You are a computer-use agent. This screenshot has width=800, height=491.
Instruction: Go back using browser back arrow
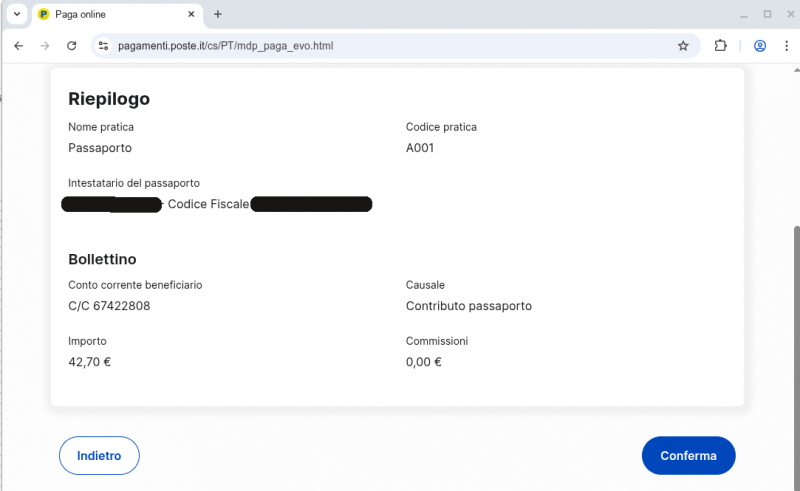pos(18,46)
